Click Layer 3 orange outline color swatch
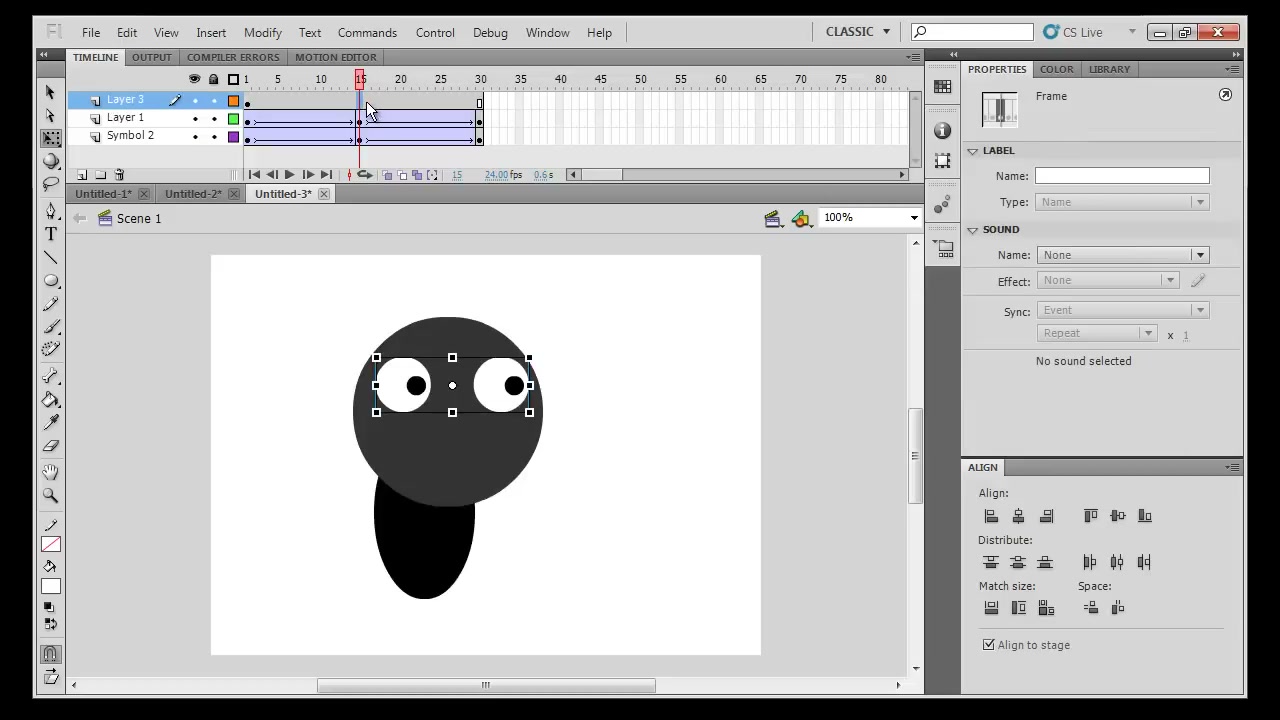Screen dimensions: 1280x720 click(234, 101)
